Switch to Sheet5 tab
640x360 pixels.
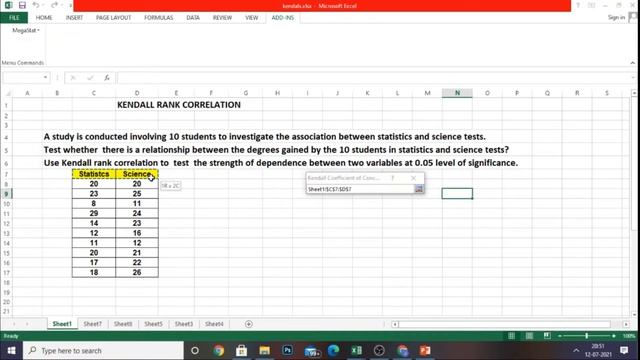point(153,324)
